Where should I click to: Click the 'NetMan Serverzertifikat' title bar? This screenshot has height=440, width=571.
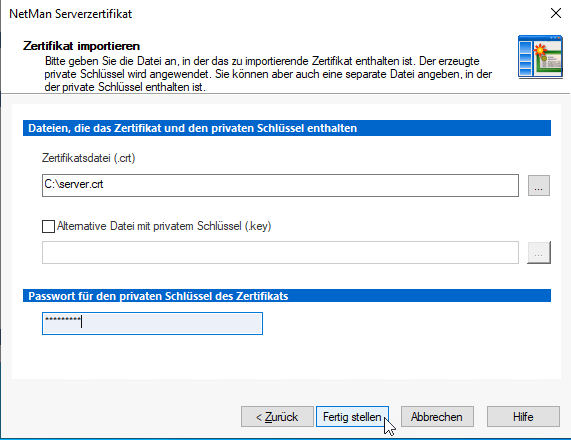pos(70,14)
